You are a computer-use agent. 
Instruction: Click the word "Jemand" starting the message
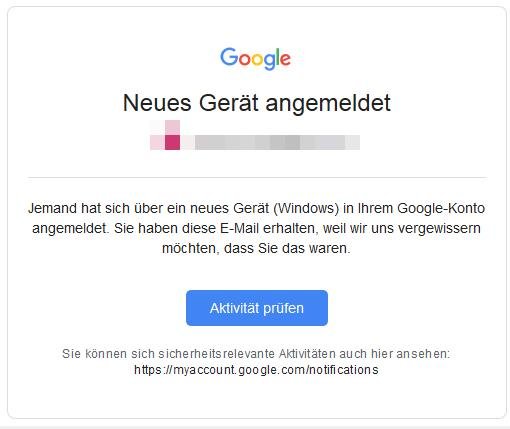(52, 208)
